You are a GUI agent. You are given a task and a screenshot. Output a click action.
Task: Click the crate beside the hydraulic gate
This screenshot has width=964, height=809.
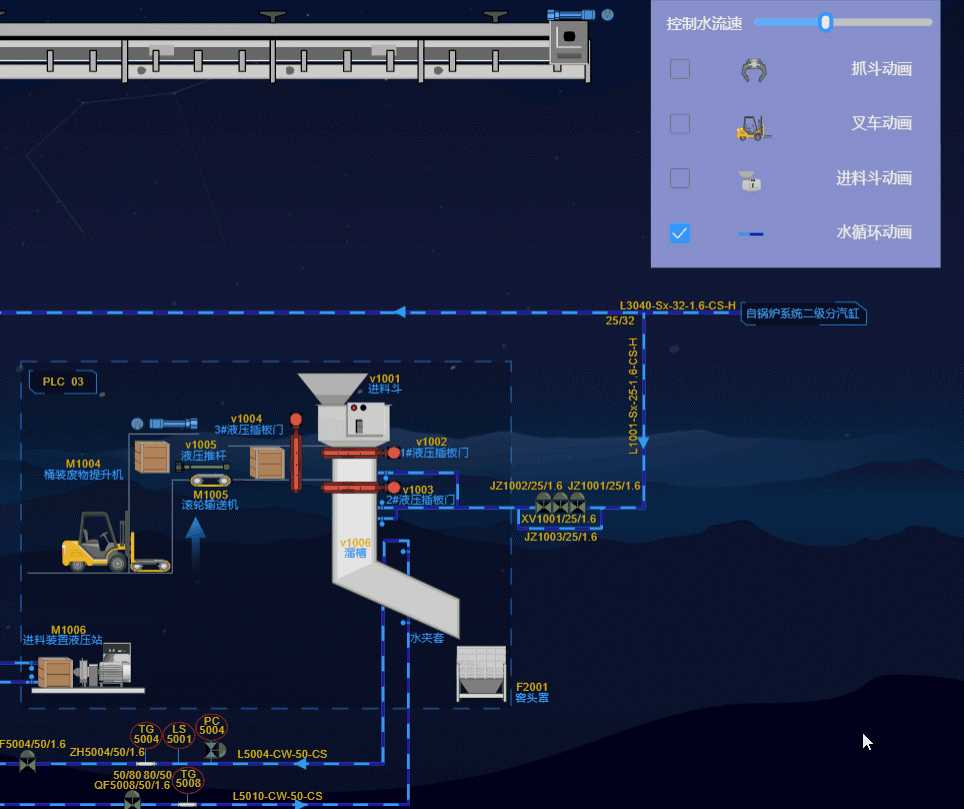267,463
